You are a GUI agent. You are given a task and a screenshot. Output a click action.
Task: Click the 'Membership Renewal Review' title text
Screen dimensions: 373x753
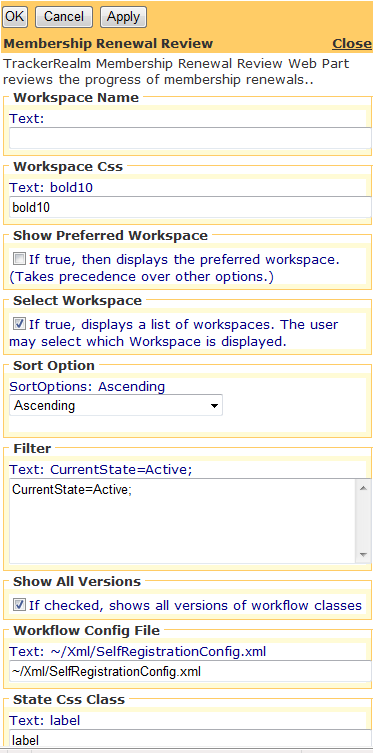click(x=108, y=44)
